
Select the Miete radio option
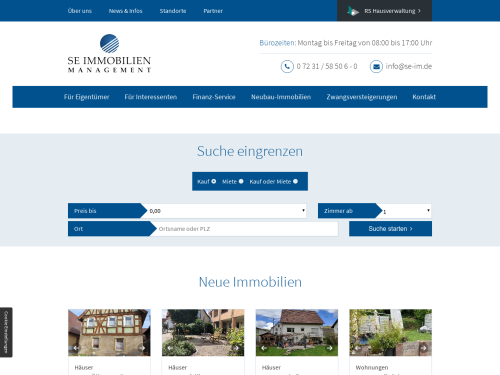pos(241,181)
